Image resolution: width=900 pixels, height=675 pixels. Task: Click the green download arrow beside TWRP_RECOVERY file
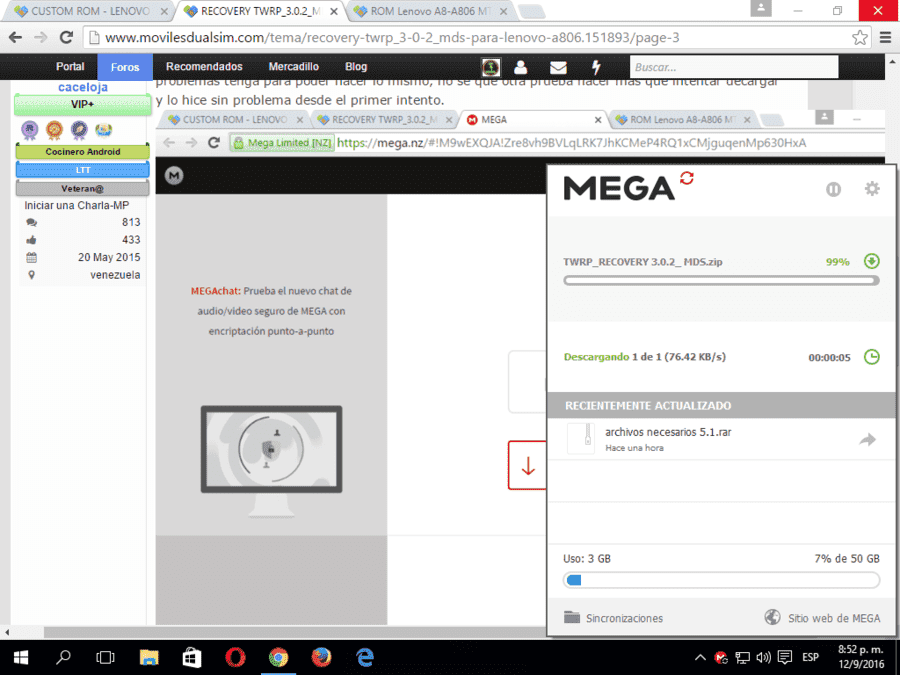(871, 262)
